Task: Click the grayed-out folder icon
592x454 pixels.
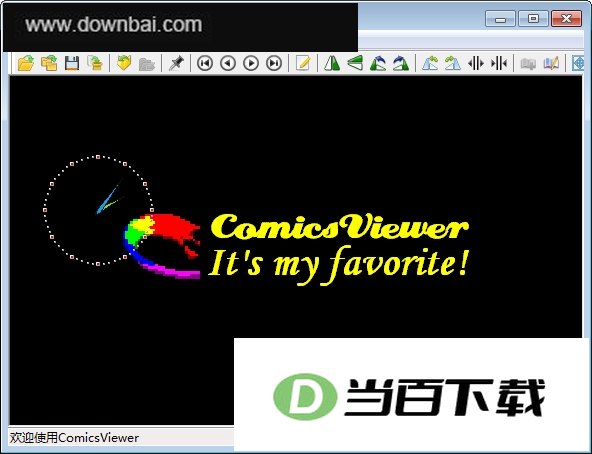Action: [x=147, y=64]
